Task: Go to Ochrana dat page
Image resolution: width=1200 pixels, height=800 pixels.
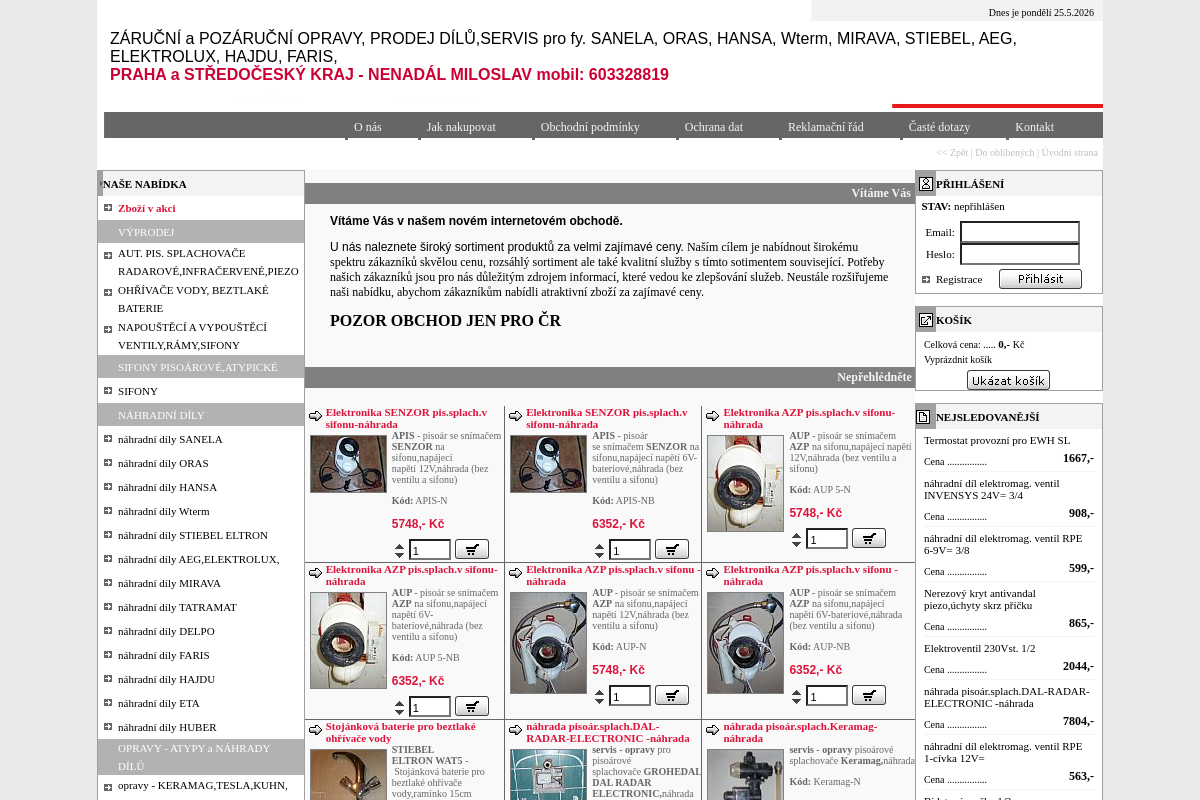Action: [x=714, y=127]
